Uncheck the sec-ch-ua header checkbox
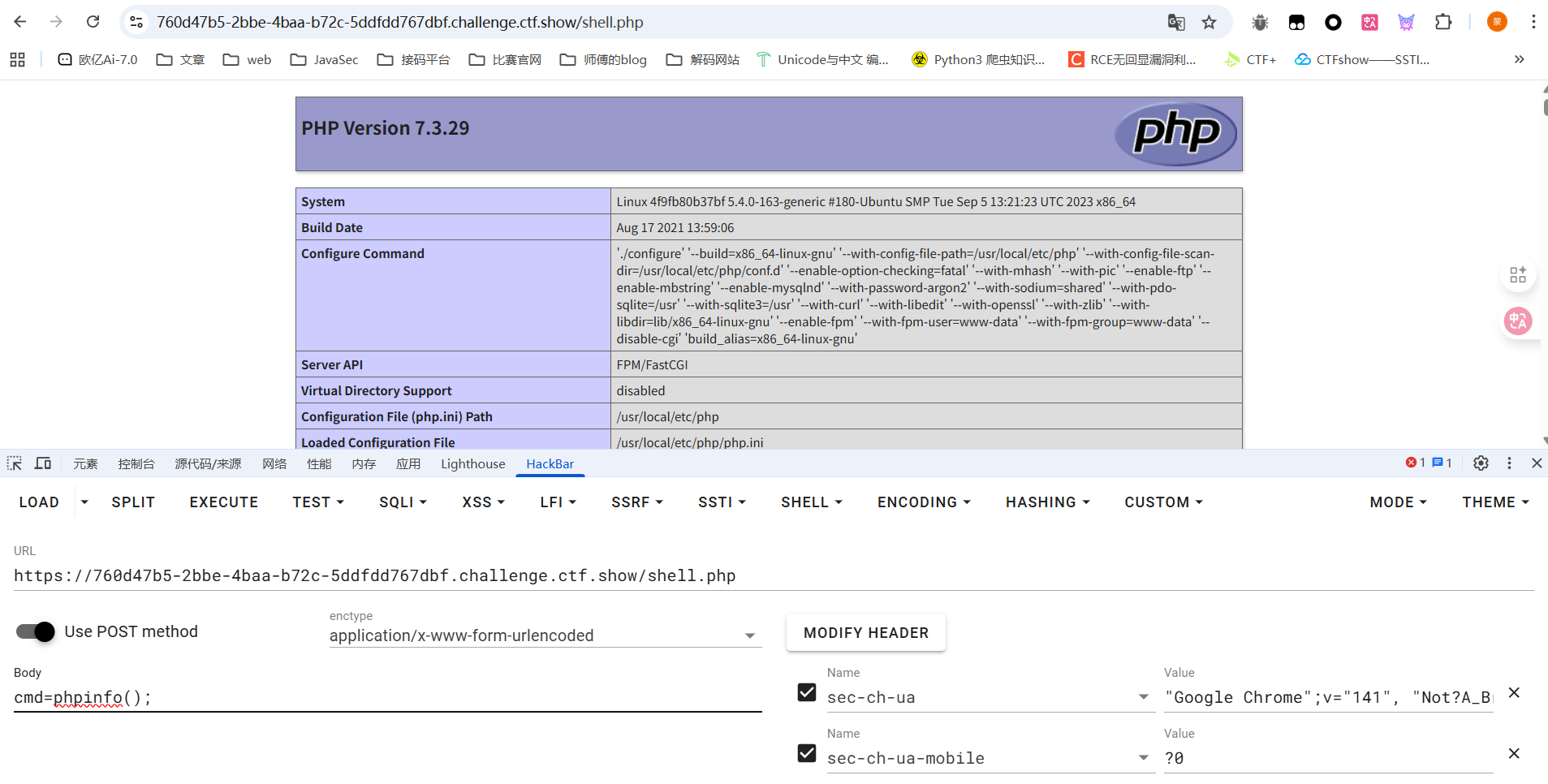Screen dimensions: 1548x784 (807, 692)
